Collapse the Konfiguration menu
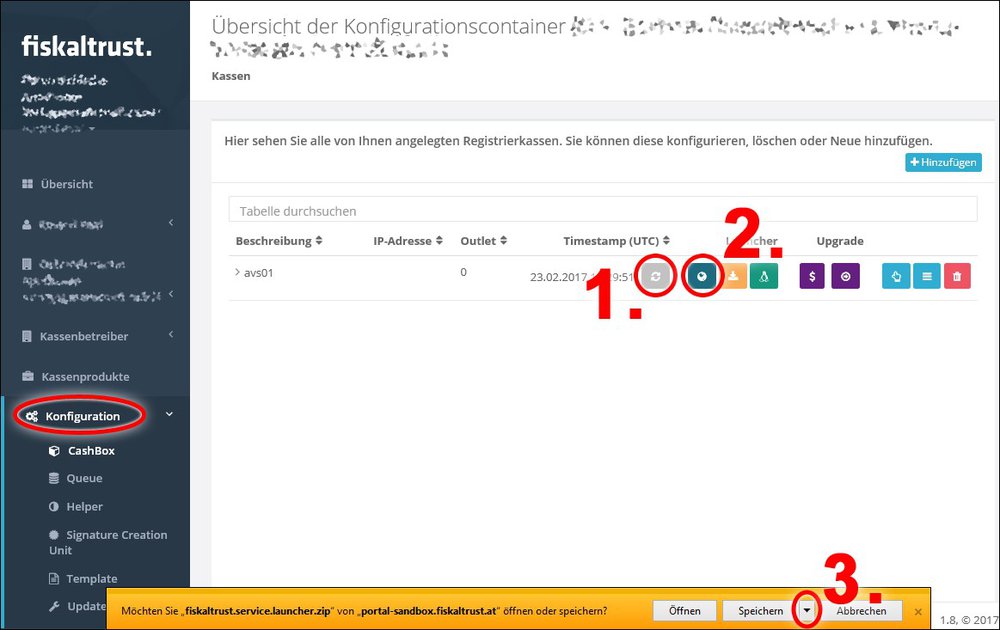This screenshot has height=630, width=1000. pos(83,415)
